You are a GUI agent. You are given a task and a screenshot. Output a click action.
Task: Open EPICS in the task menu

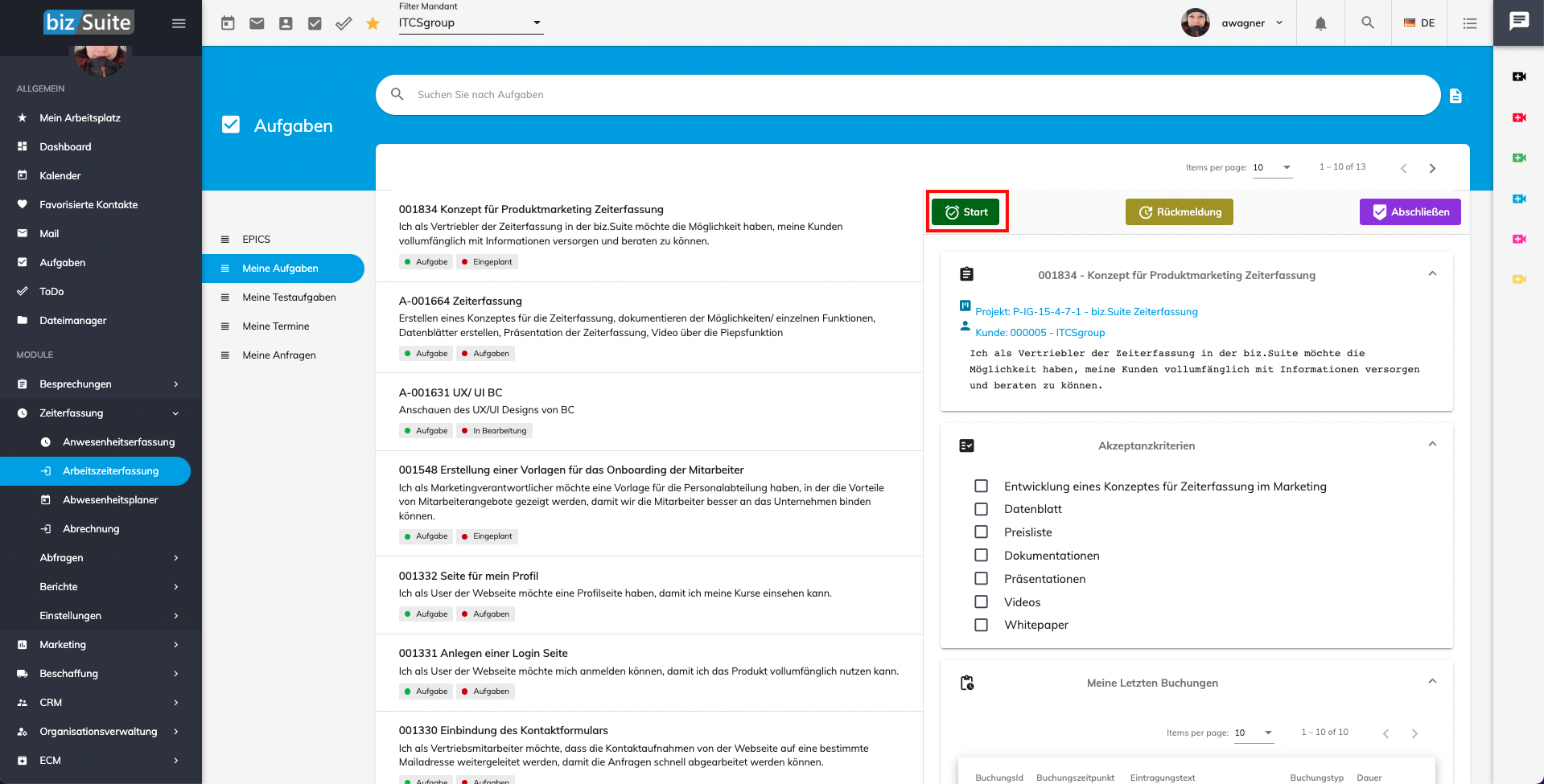[256, 240]
